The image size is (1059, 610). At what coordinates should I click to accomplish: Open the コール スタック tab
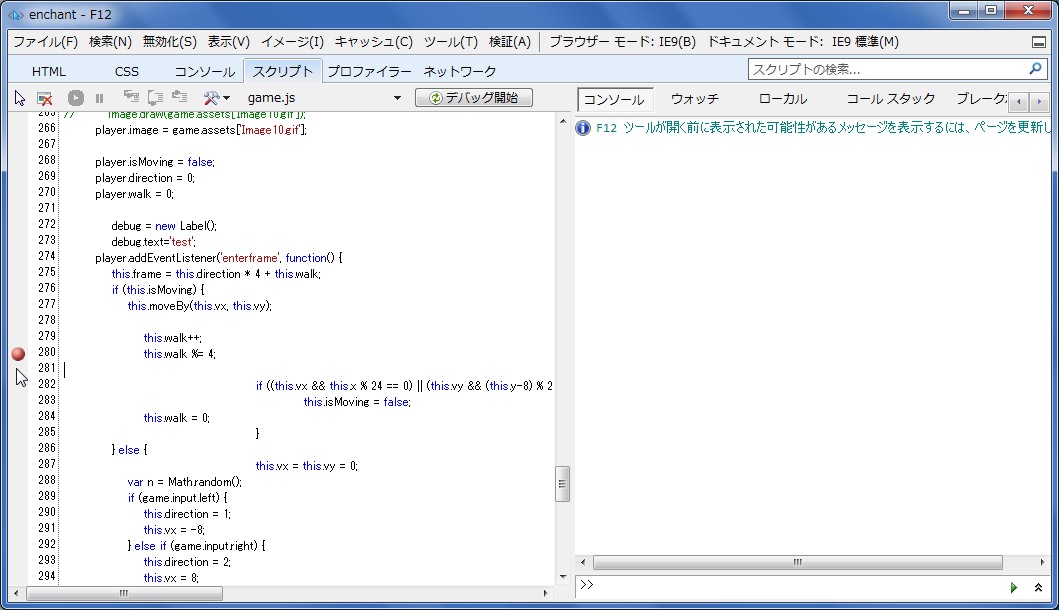tap(891, 99)
